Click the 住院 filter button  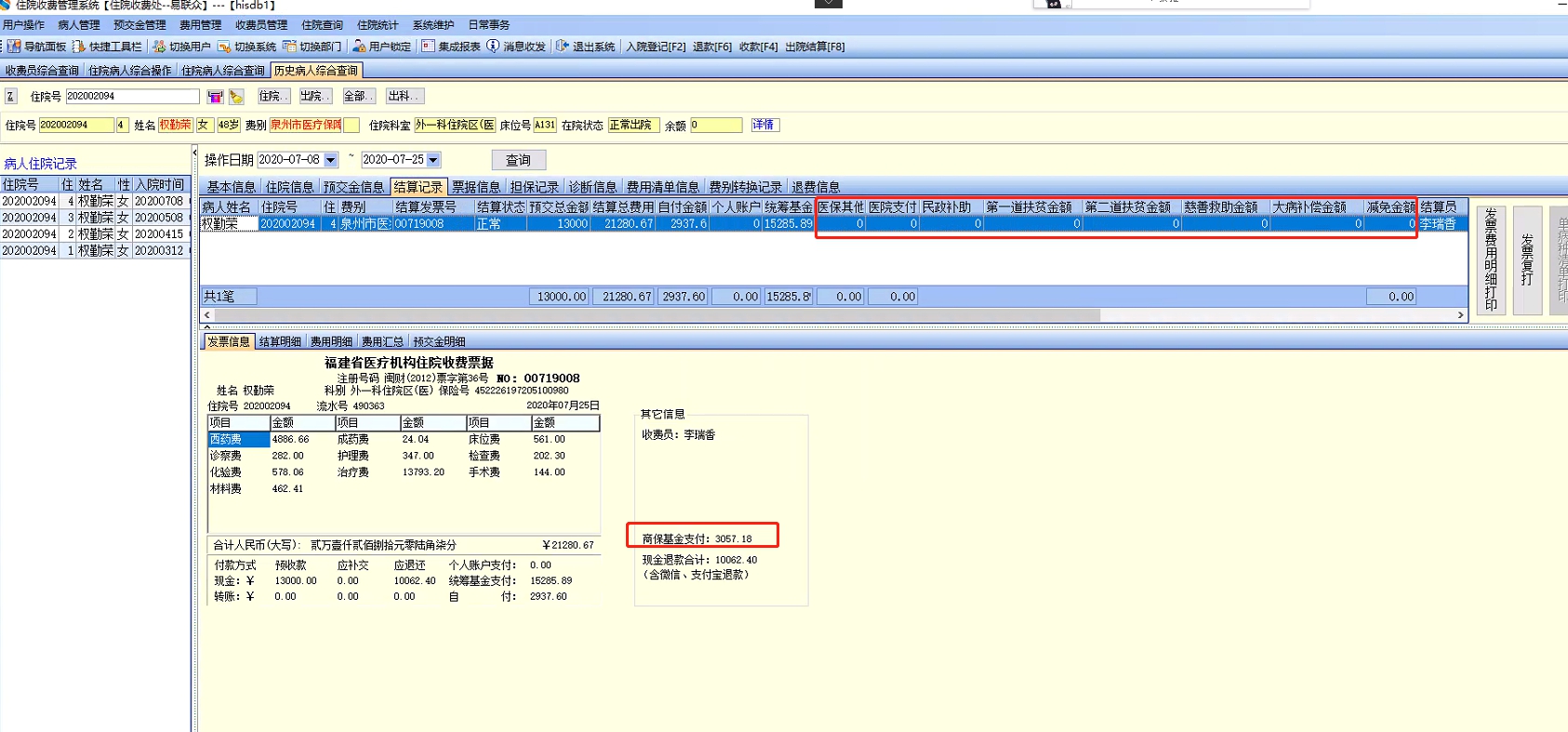coord(273,96)
